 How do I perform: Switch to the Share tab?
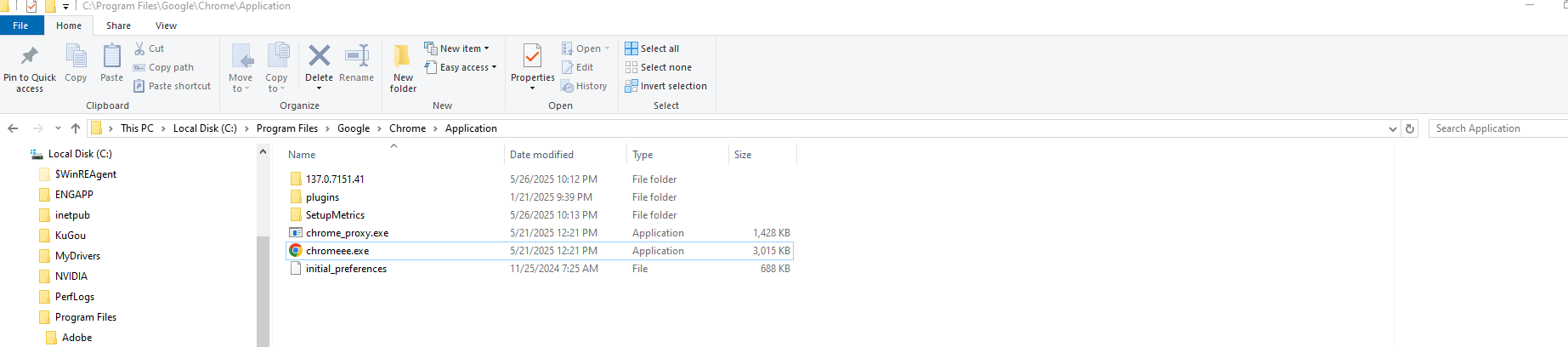118,26
